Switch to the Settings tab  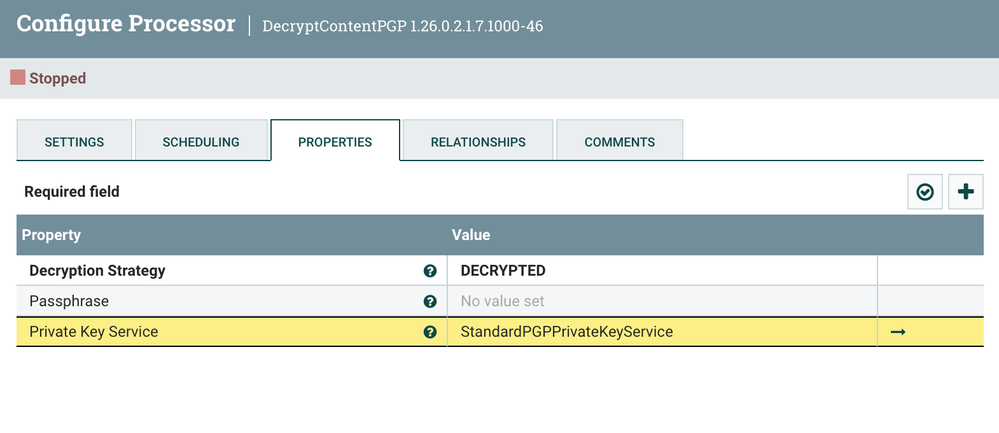74,140
